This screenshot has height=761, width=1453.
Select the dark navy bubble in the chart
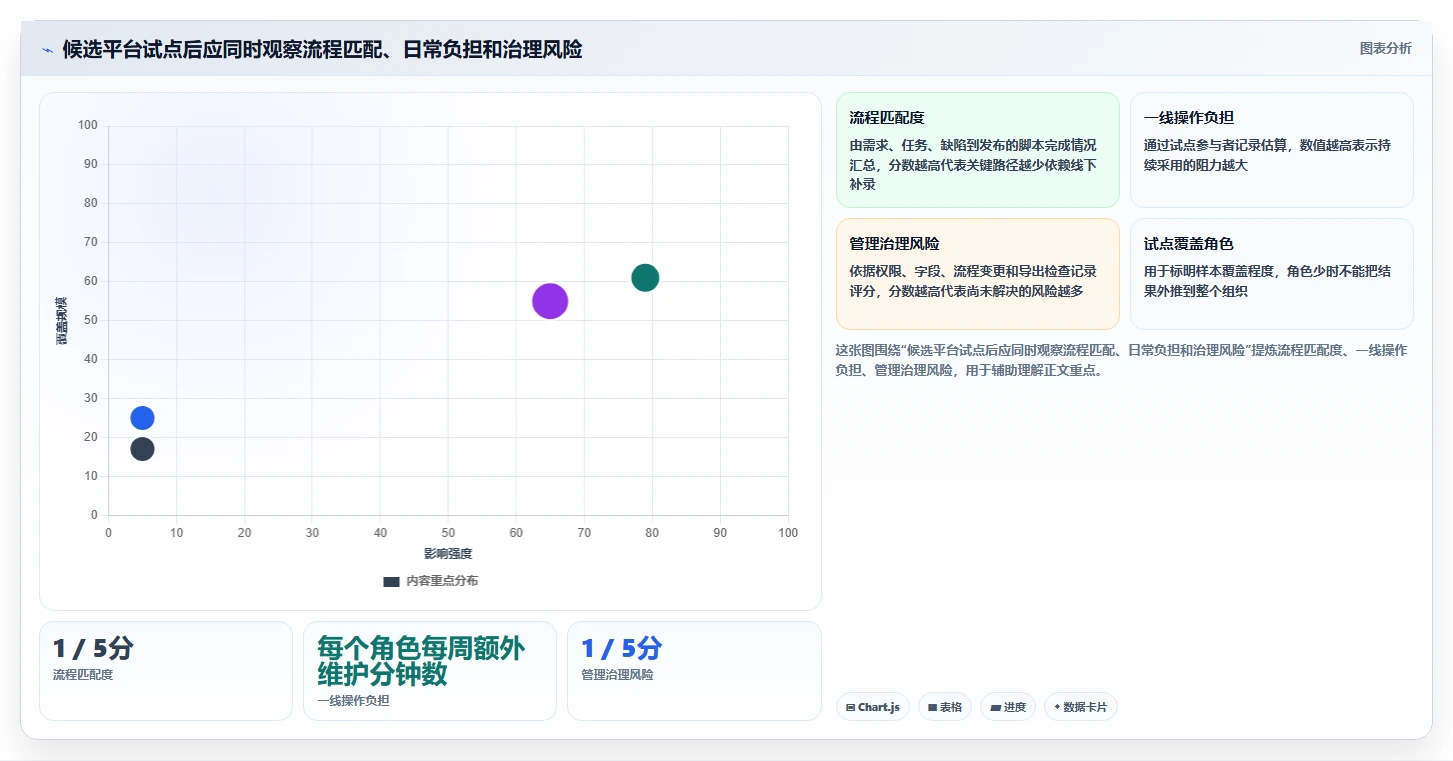[x=142, y=449]
